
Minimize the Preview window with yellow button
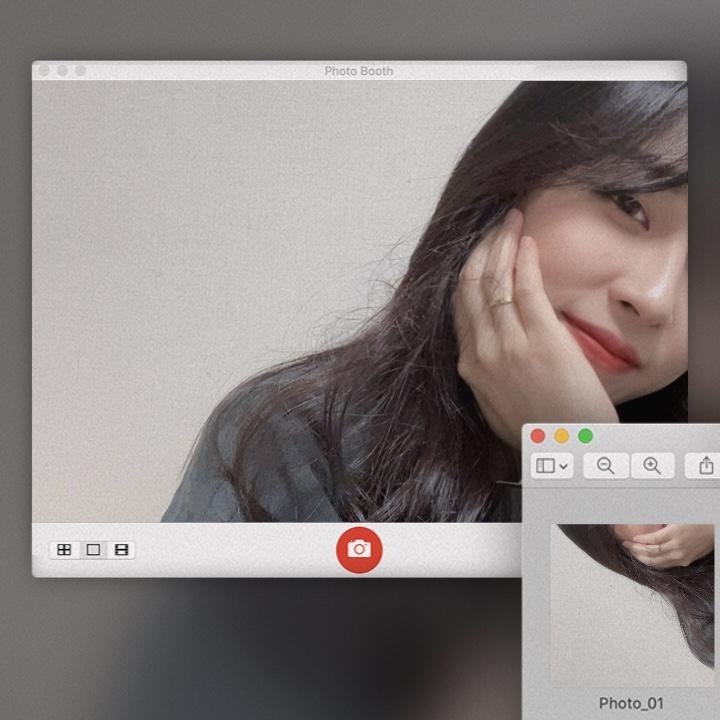click(562, 436)
